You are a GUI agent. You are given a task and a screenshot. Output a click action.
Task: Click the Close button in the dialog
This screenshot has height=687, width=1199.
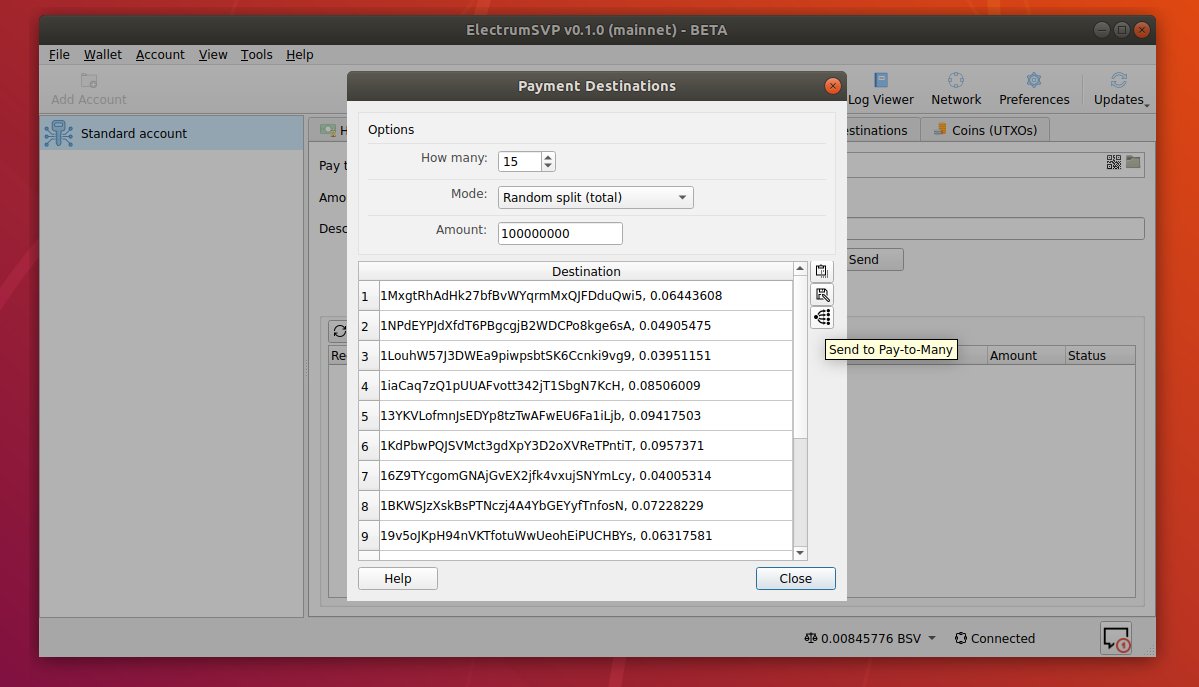[795, 578]
